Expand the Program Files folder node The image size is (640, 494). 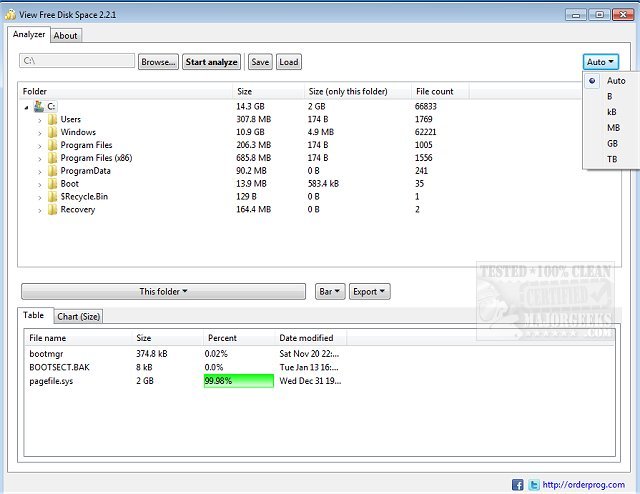click(40, 146)
